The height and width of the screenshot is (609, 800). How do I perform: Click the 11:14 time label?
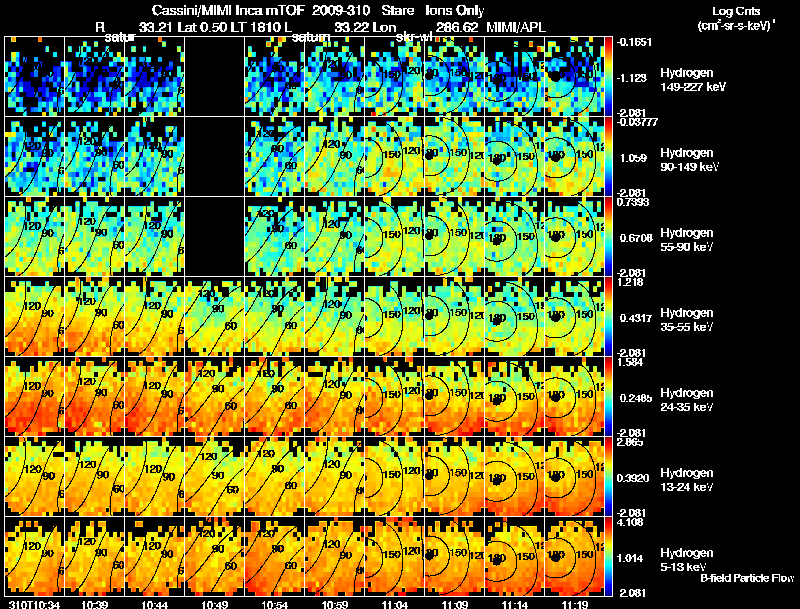[515, 604]
